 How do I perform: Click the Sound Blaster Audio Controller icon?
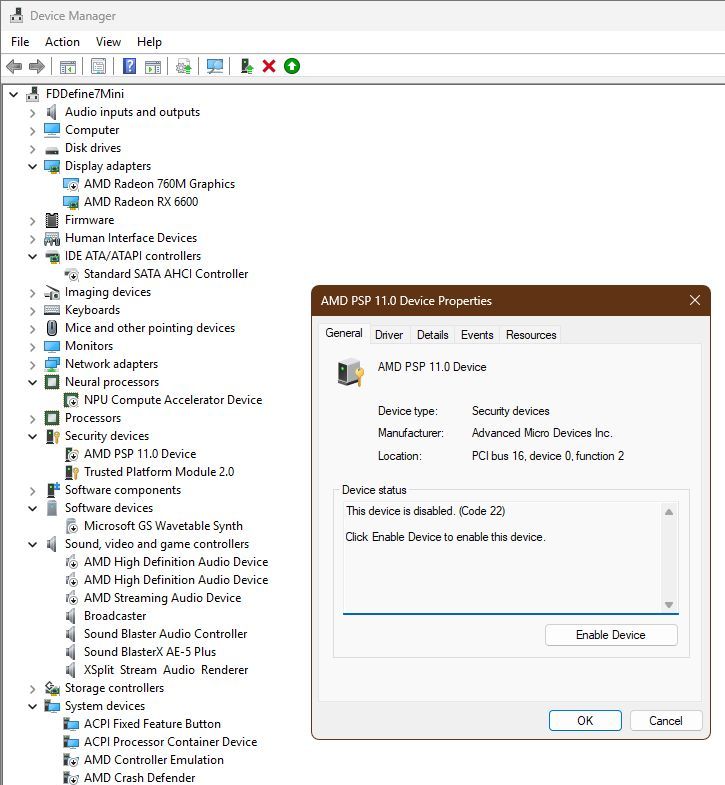pyautogui.click(x=71, y=634)
